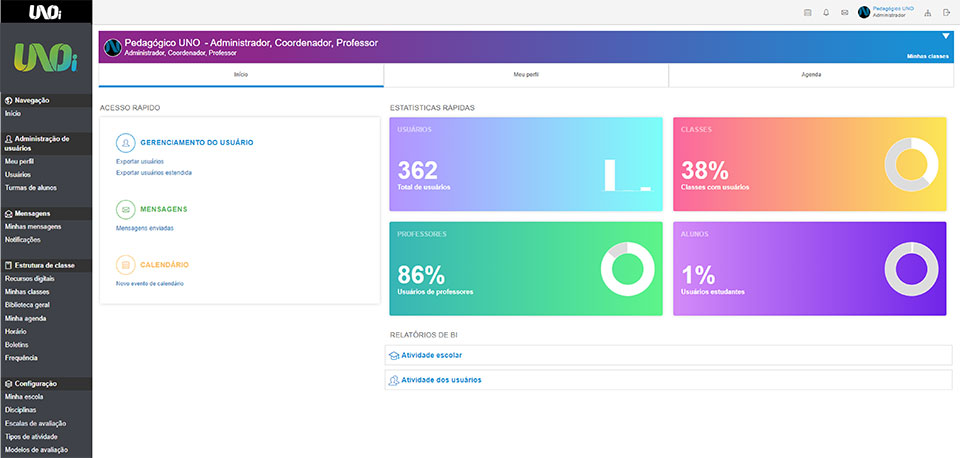The width and height of the screenshot is (960, 458).
Task: Click the graduation cap icon beside Atividade escolar
Action: pyautogui.click(x=394, y=356)
